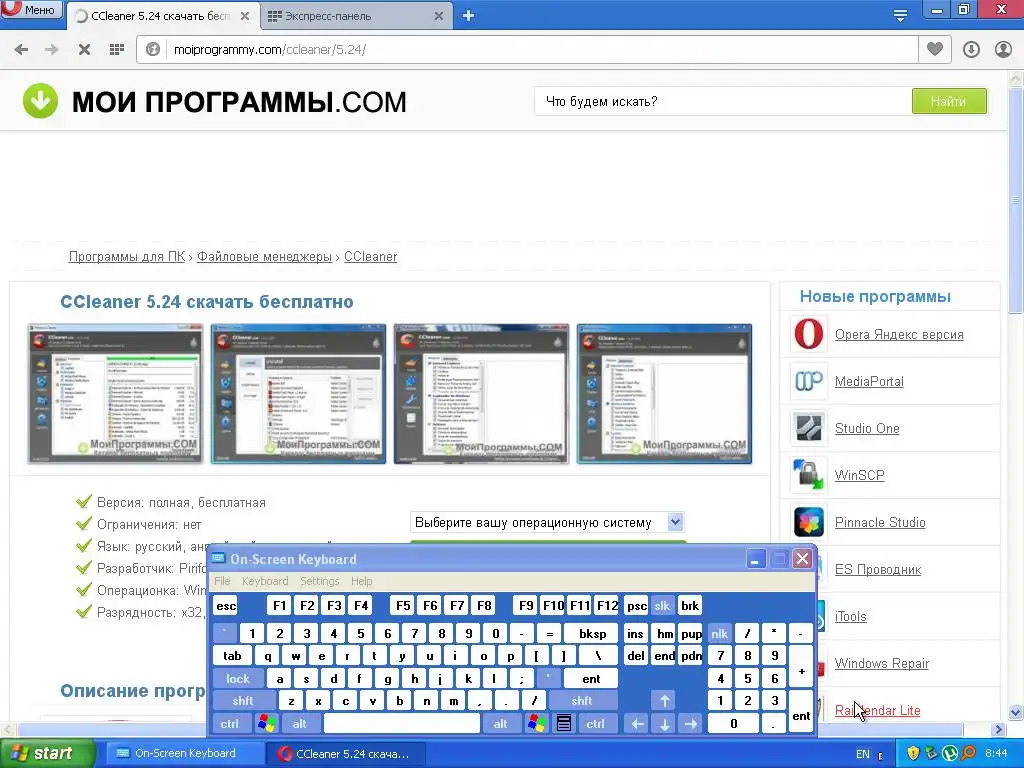Toggle the left alt key on keyboard
Image resolution: width=1024 pixels, height=768 pixels.
click(x=300, y=724)
